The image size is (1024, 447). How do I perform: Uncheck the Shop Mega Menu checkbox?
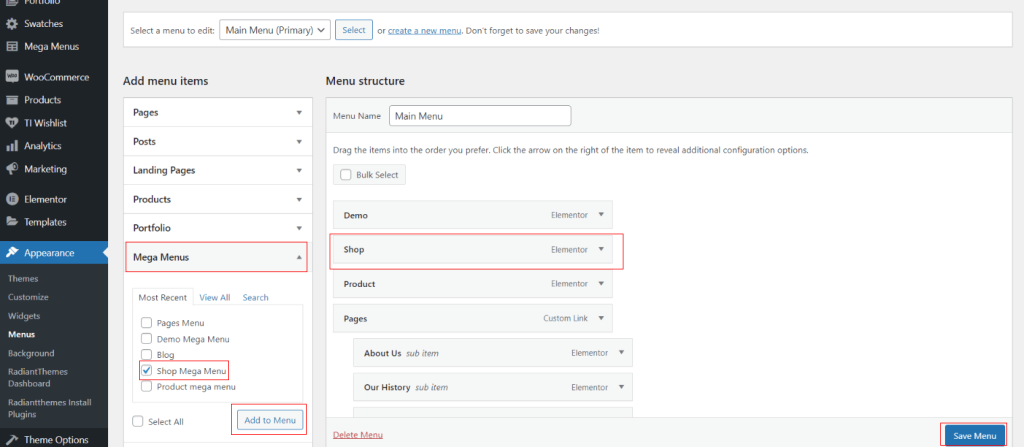(x=146, y=371)
